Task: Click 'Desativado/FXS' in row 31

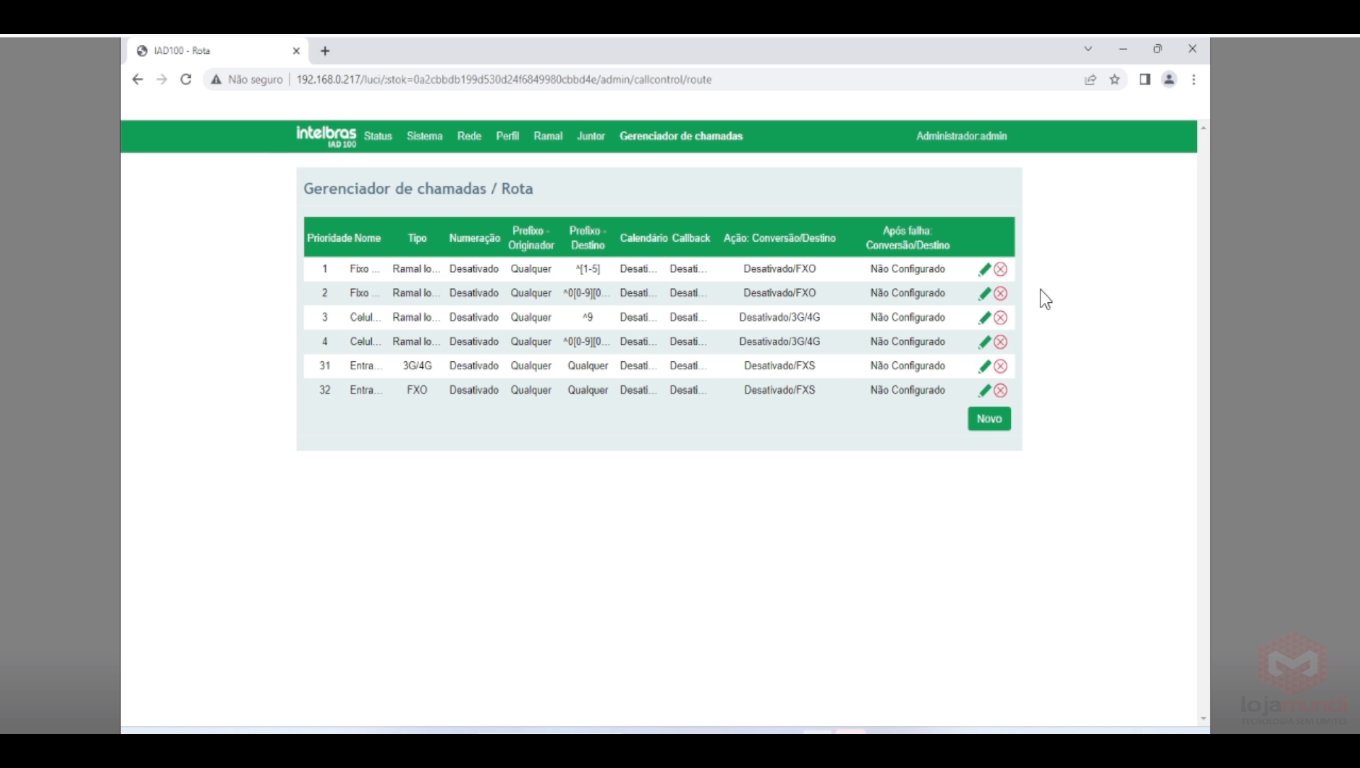Action: pos(779,366)
